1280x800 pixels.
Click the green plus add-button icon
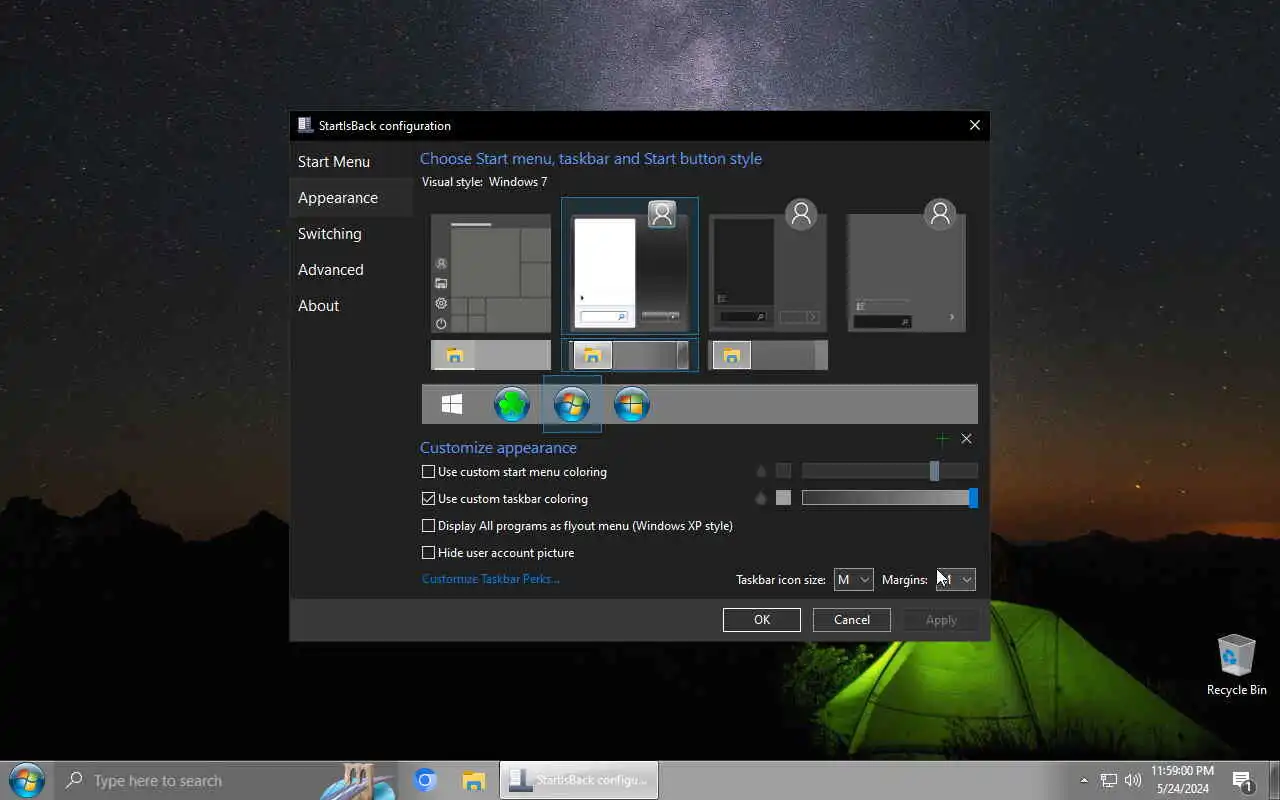[x=942, y=439]
